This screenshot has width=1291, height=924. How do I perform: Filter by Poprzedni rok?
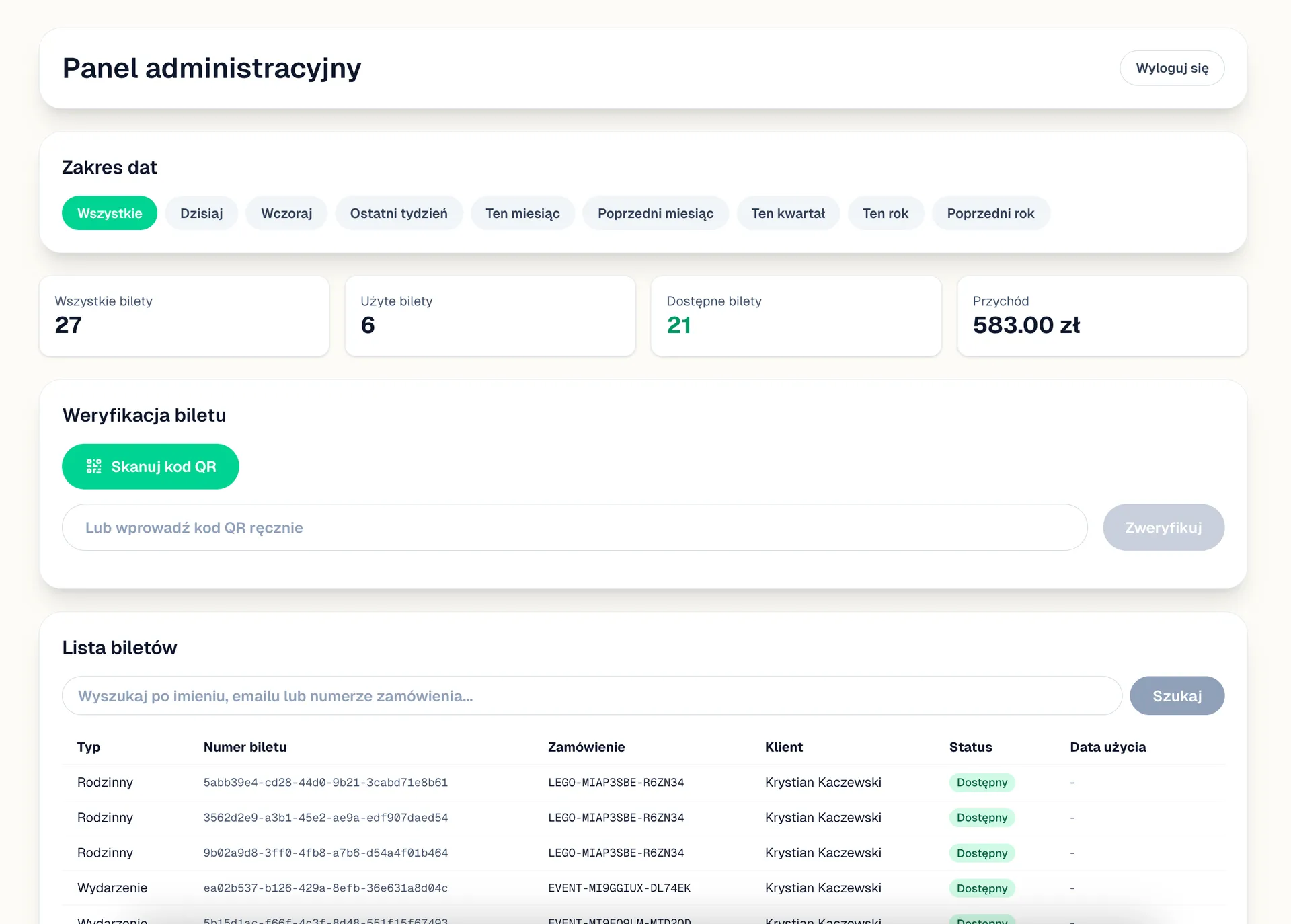[x=990, y=213]
